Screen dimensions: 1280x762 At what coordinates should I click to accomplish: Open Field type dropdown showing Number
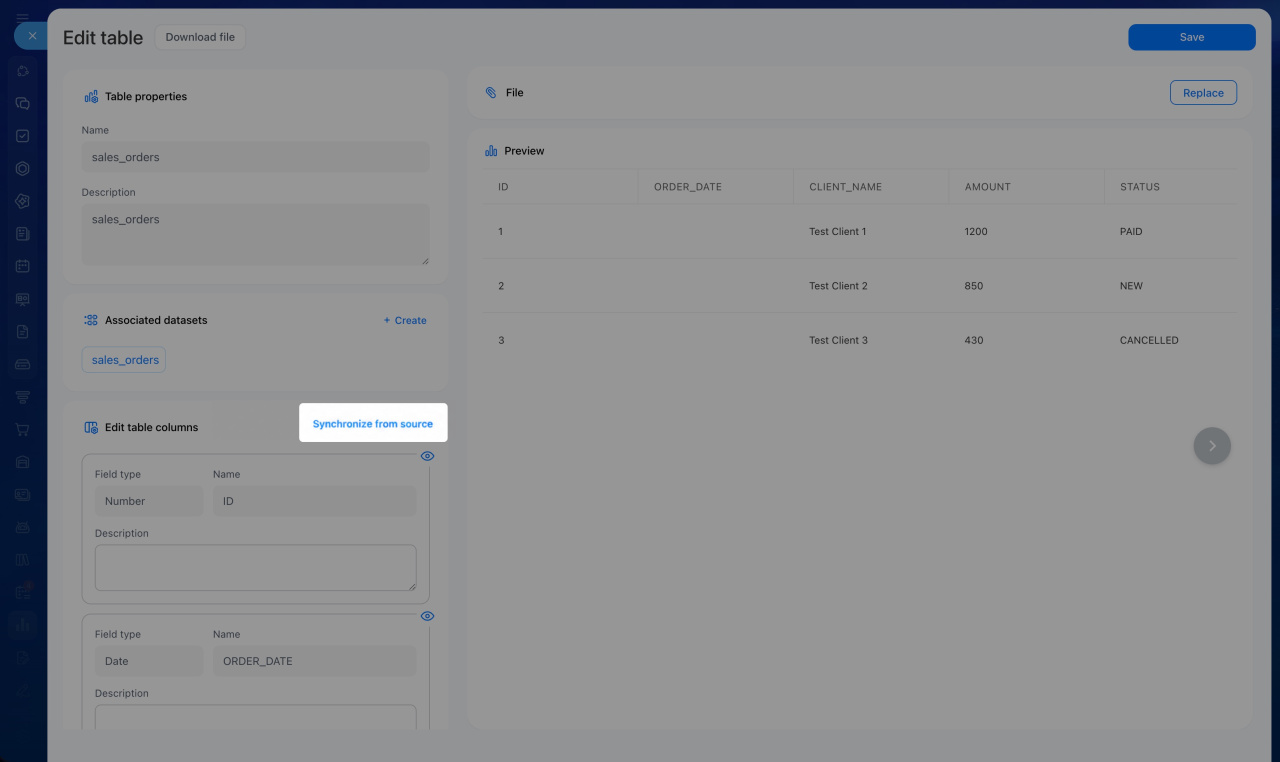(x=149, y=501)
